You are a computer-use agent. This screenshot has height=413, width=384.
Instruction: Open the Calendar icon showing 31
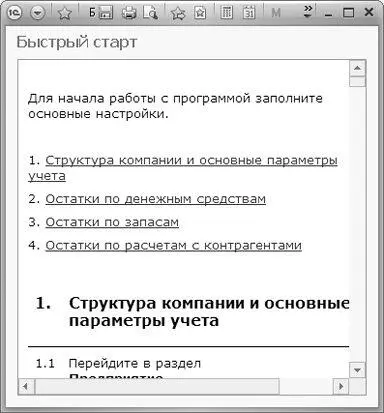pos(249,13)
